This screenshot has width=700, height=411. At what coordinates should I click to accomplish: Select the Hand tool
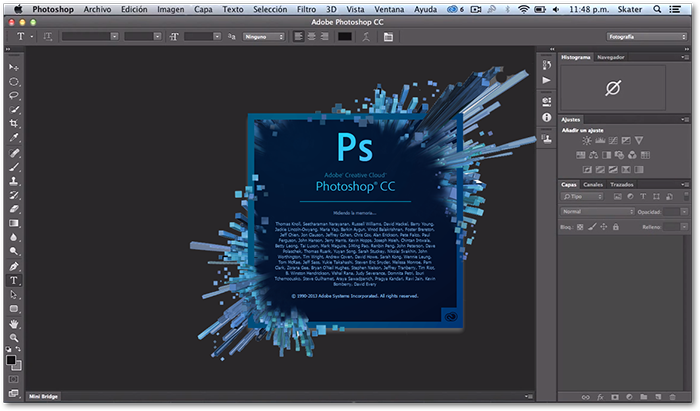tap(14, 324)
